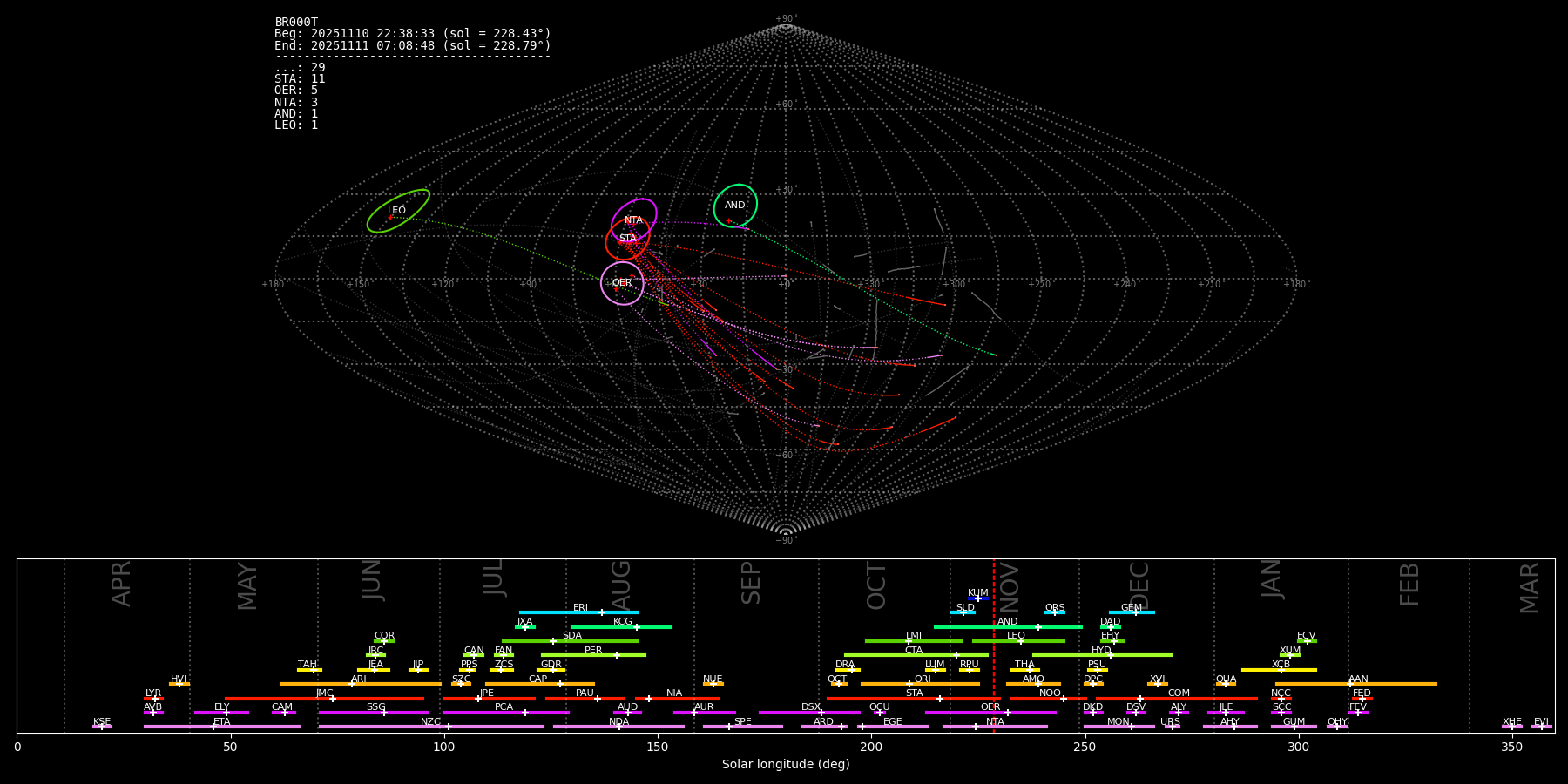Select the AUG month label in the timeline
This screenshot has width=1568, height=784.
pyautogui.click(x=621, y=585)
